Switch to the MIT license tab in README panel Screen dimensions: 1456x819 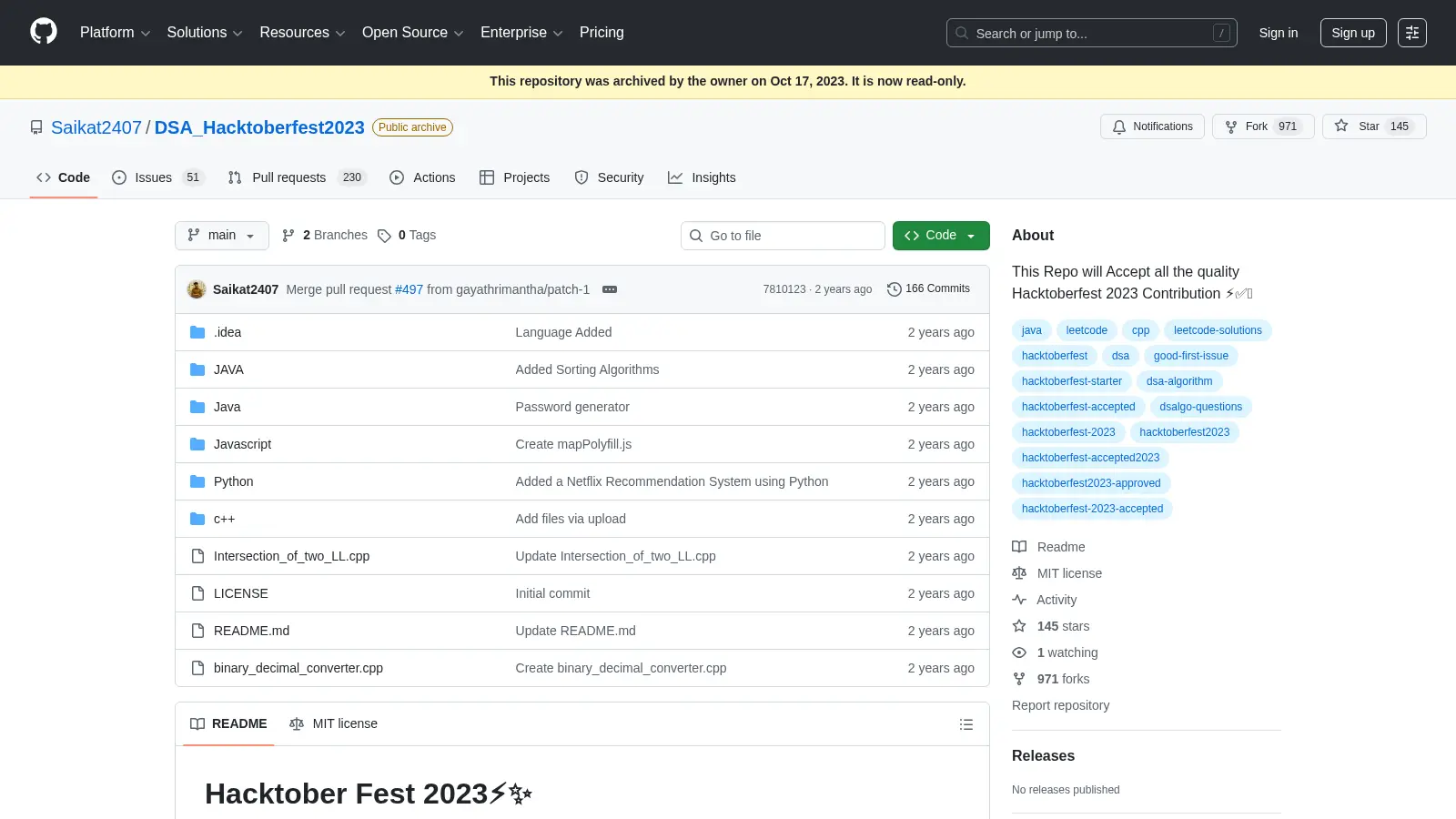(333, 723)
